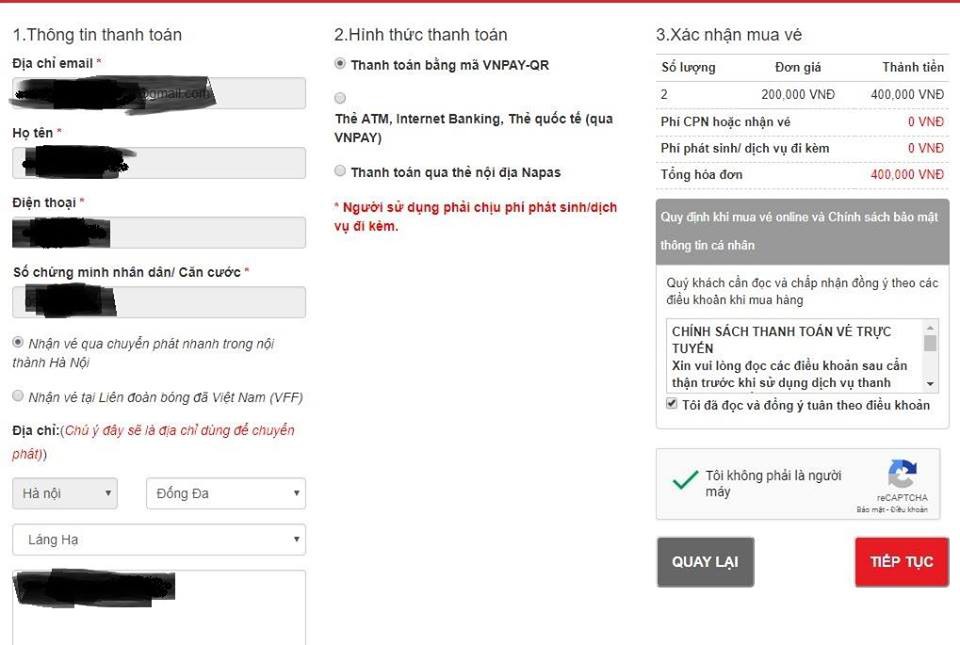960x645 pixels.
Task: Click the Họ tên name field
Action: point(158,161)
